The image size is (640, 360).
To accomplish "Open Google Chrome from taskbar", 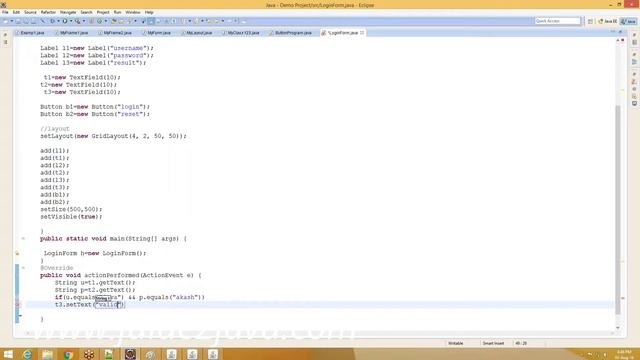I will tap(68, 354).
